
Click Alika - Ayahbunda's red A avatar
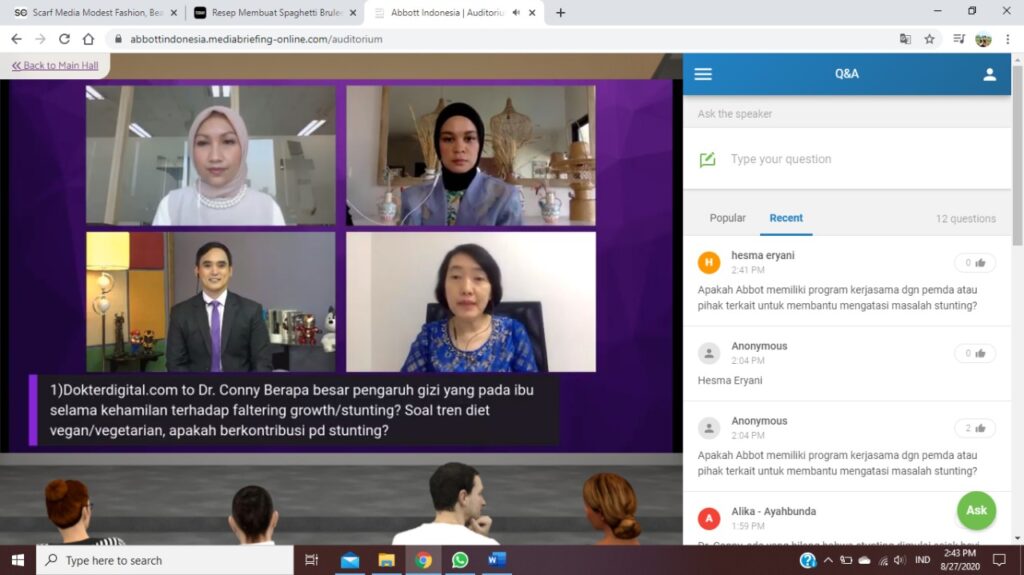[x=709, y=518]
